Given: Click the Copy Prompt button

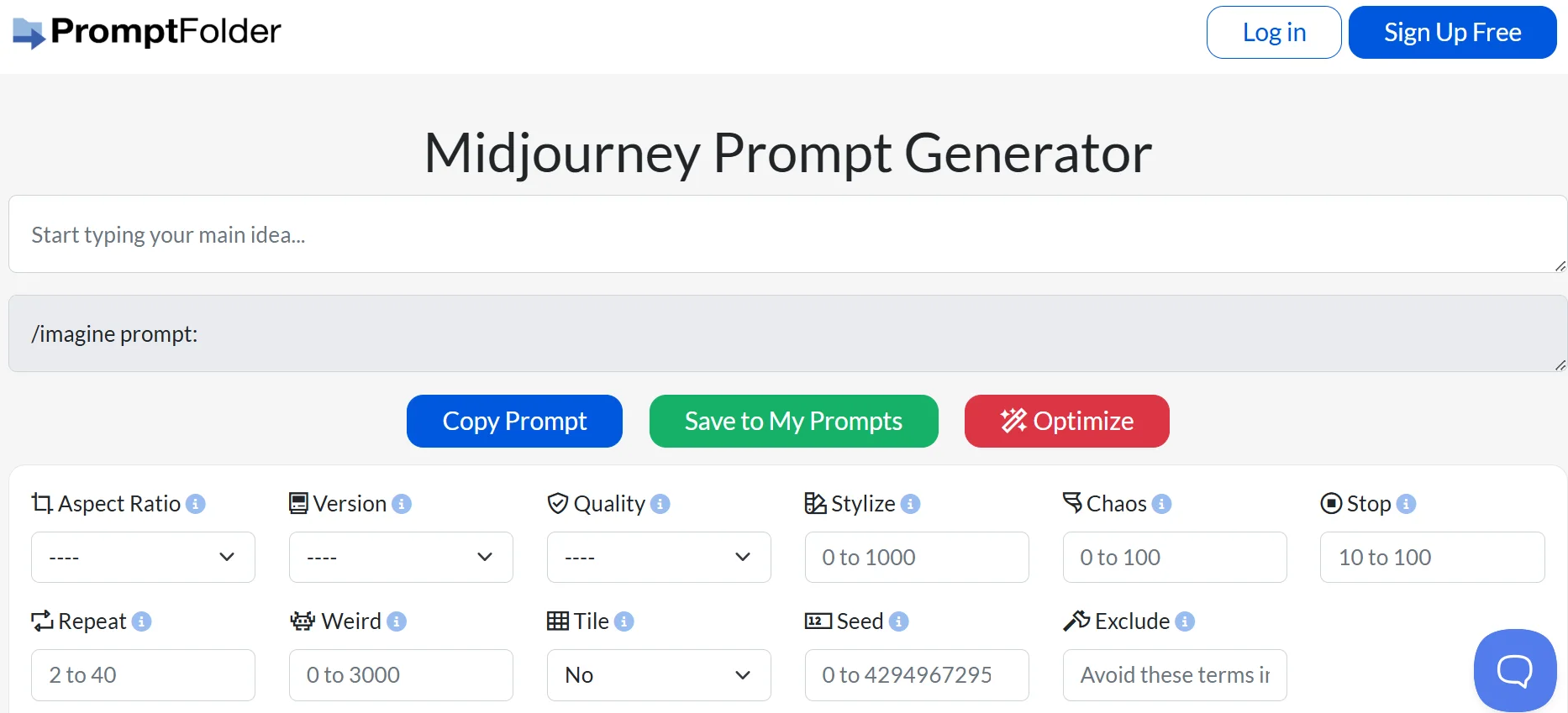Looking at the screenshot, I should [x=513, y=421].
